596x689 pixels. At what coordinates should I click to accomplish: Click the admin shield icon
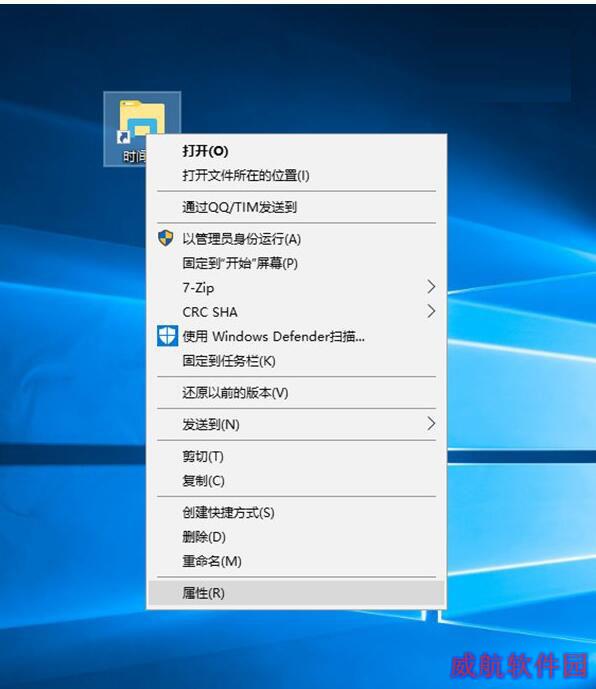pyautogui.click(x=166, y=238)
